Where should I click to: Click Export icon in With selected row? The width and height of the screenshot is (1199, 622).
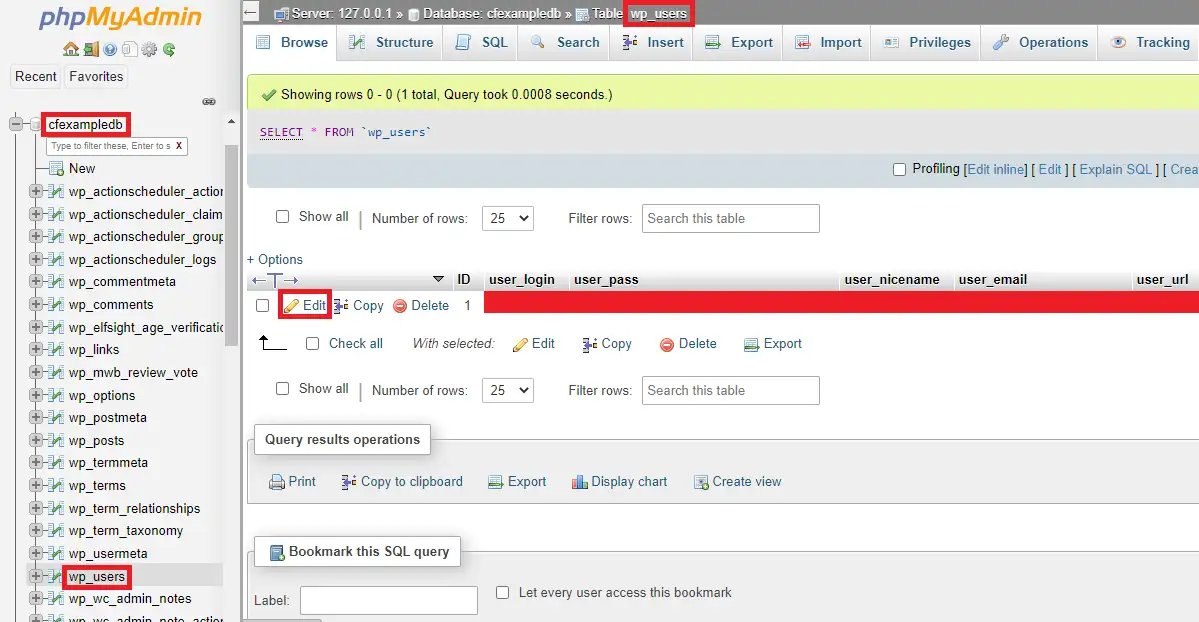pos(752,344)
